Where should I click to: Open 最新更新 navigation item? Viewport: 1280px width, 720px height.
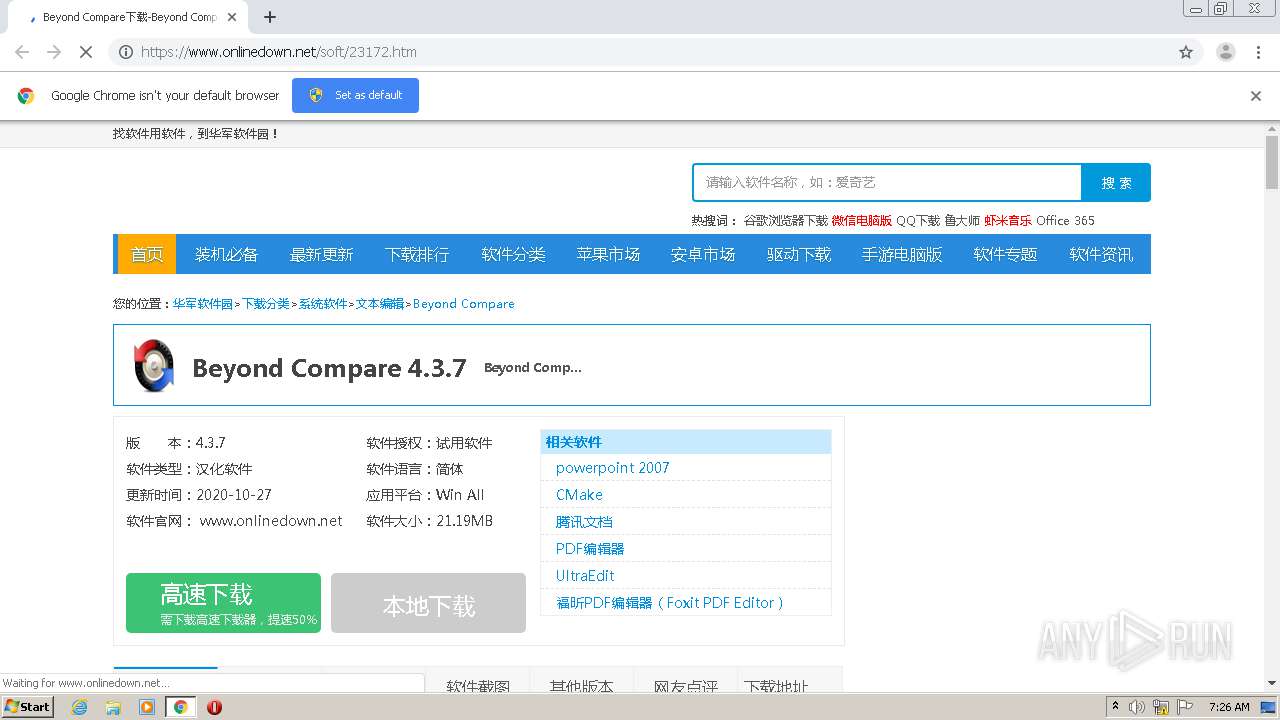pos(321,254)
